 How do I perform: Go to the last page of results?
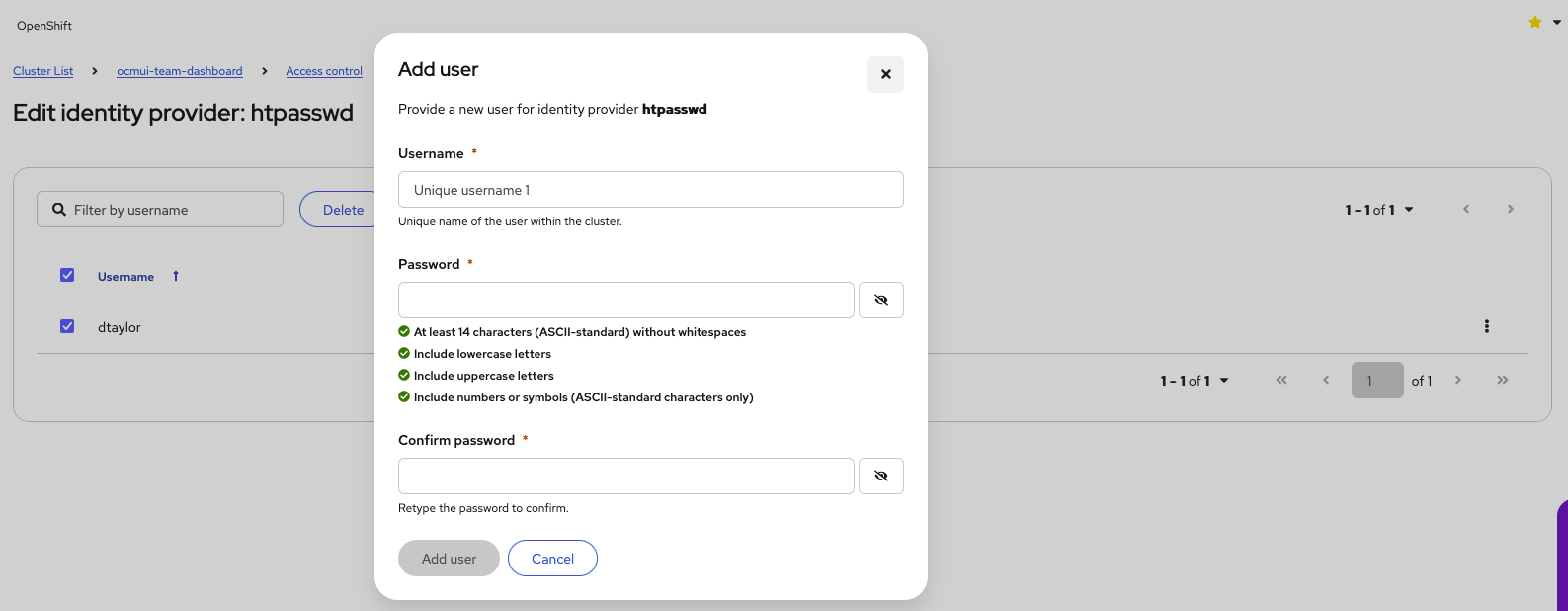(x=1503, y=381)
